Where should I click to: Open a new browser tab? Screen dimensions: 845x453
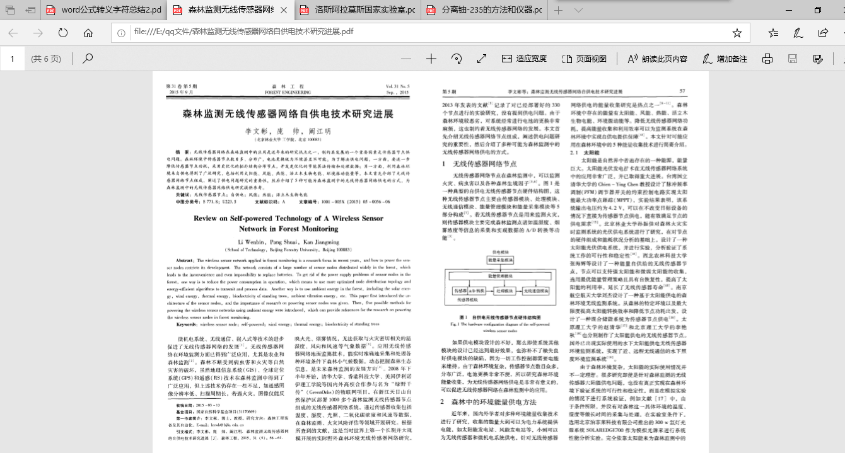point(558,10)
